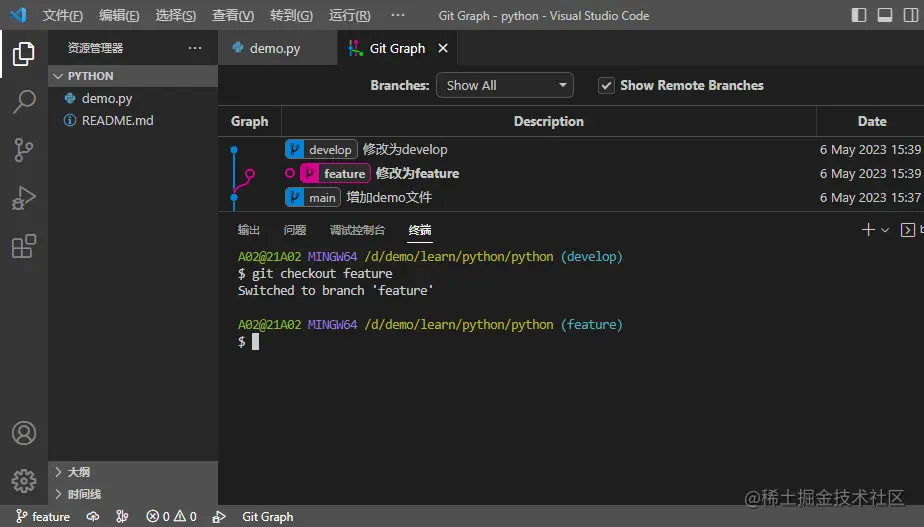Switch to the demo.py editor tab
This screenshot has height=527, width=924.
[x=278, y=48]
